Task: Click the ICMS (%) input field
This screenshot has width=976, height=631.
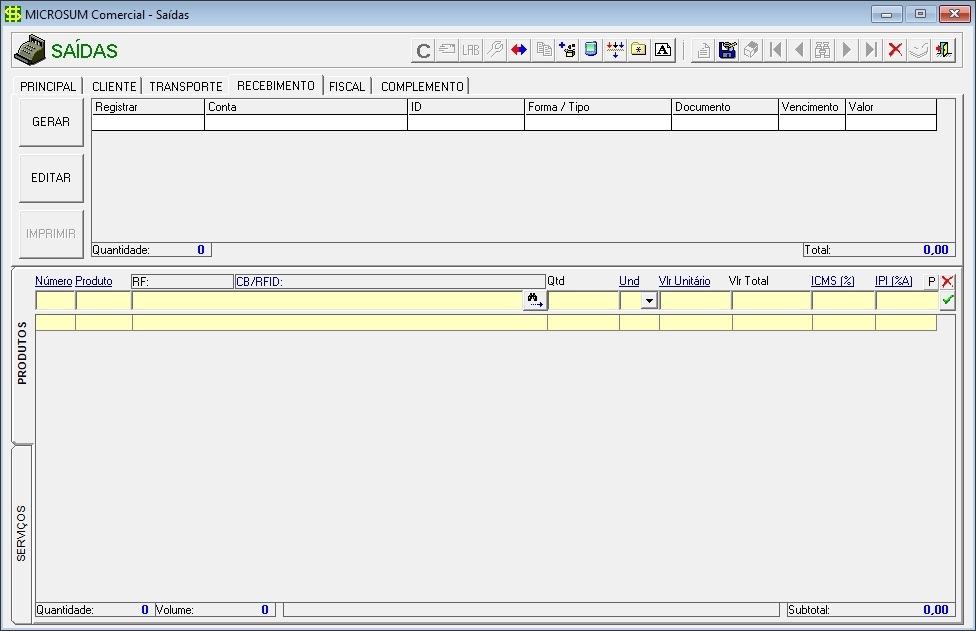Action: click(842, 300)
